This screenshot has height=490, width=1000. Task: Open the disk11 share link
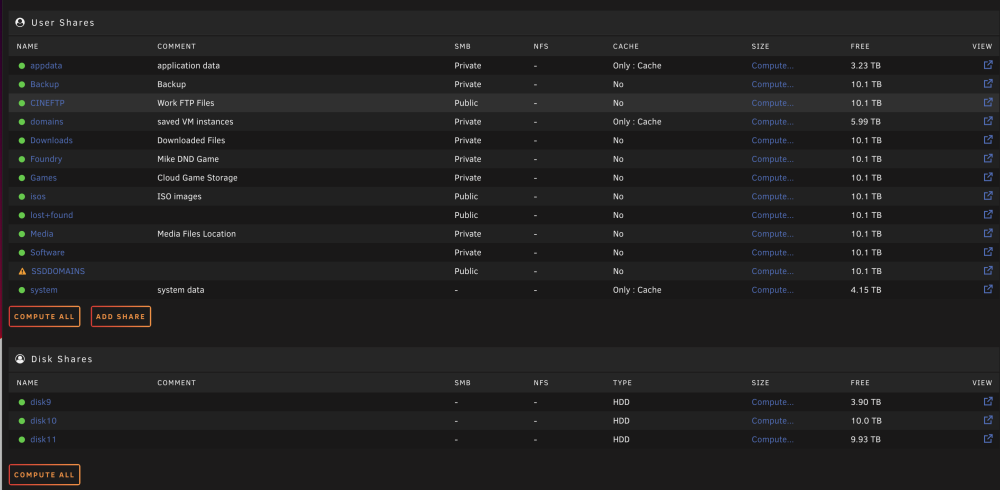click(x=43, y=440)
